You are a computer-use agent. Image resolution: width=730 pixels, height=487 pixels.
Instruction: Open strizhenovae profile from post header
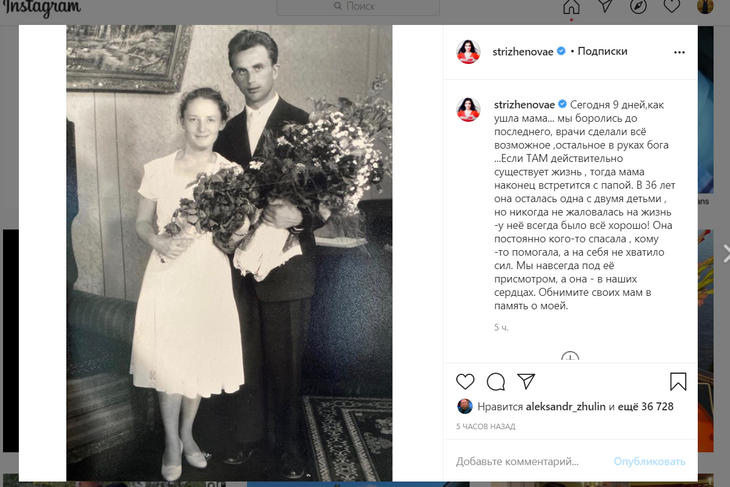pos(524,51)
